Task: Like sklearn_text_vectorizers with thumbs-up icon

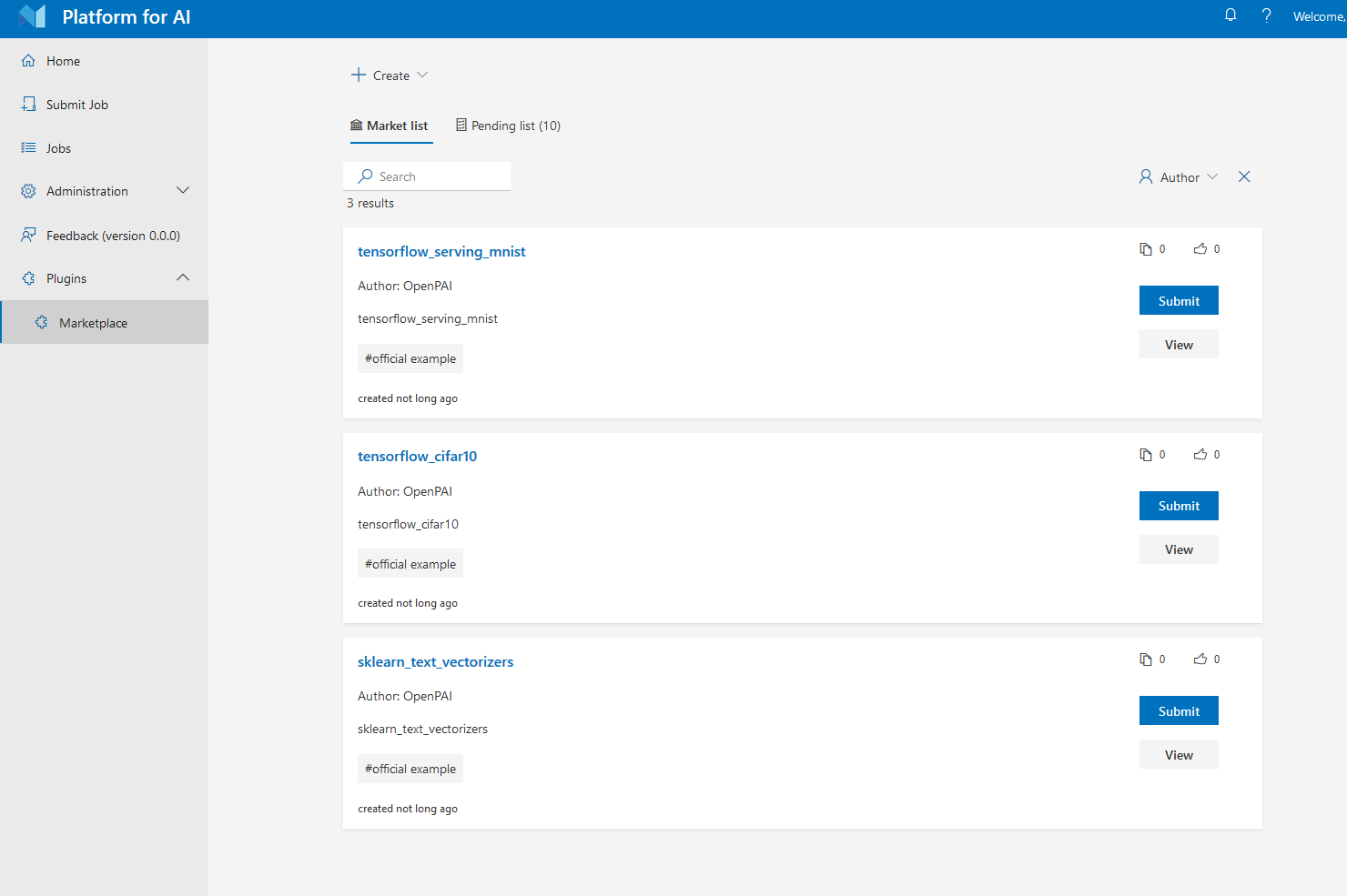Action: click(x=1200, y=659)
